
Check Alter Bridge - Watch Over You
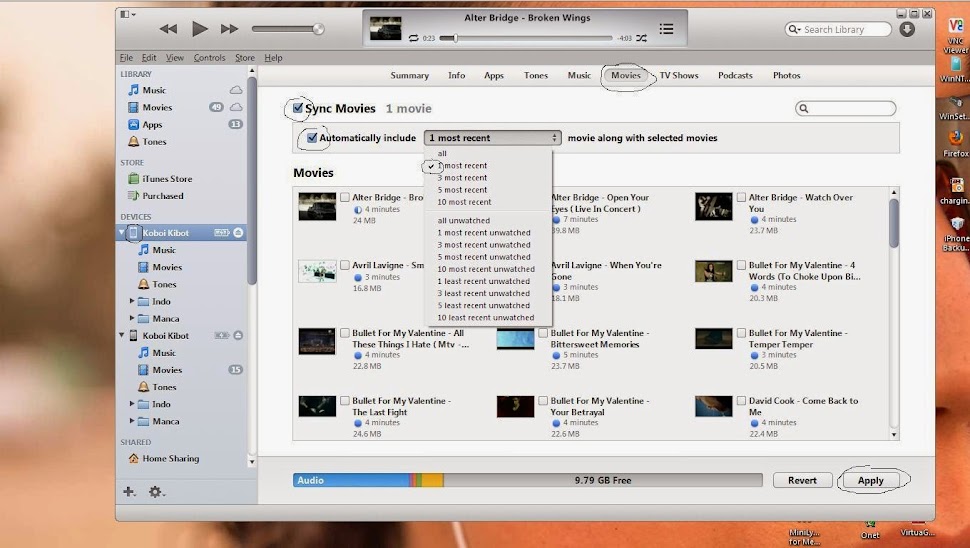pyautogui.click(x=741, y=197)
